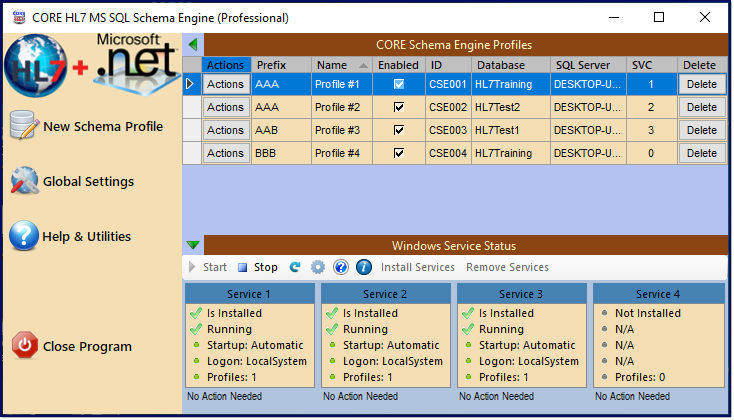Click the Stop label in service toolbar

(x=265, y=267)
